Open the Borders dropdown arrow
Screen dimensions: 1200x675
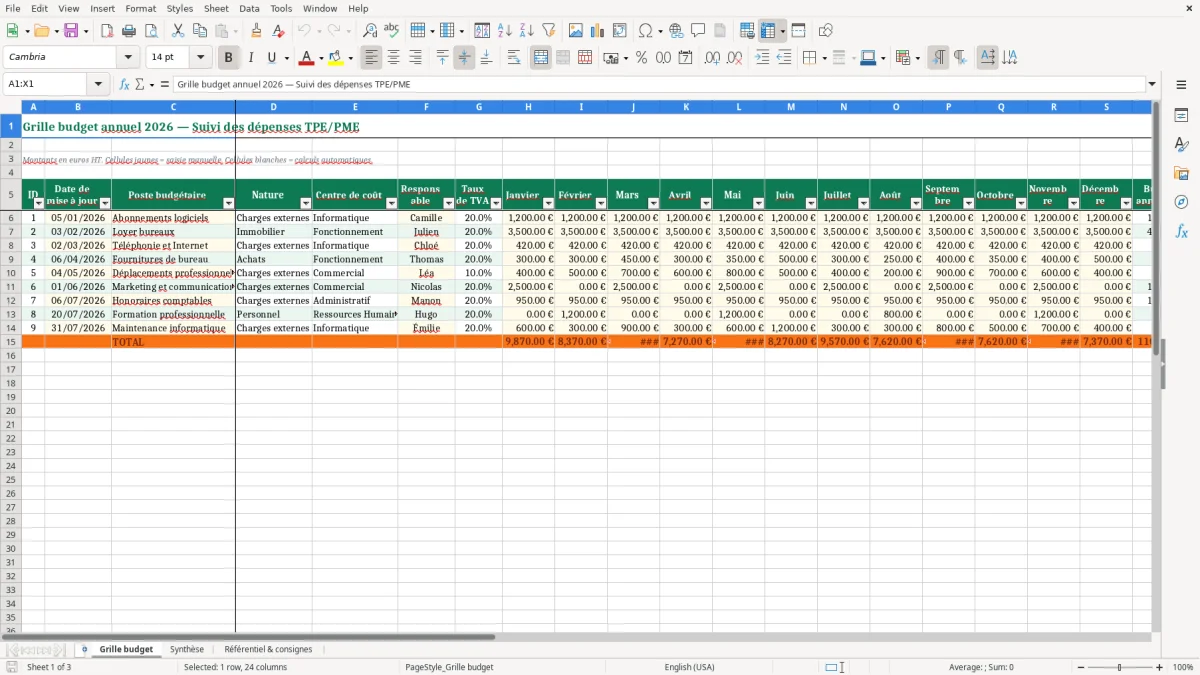(823, 58)
